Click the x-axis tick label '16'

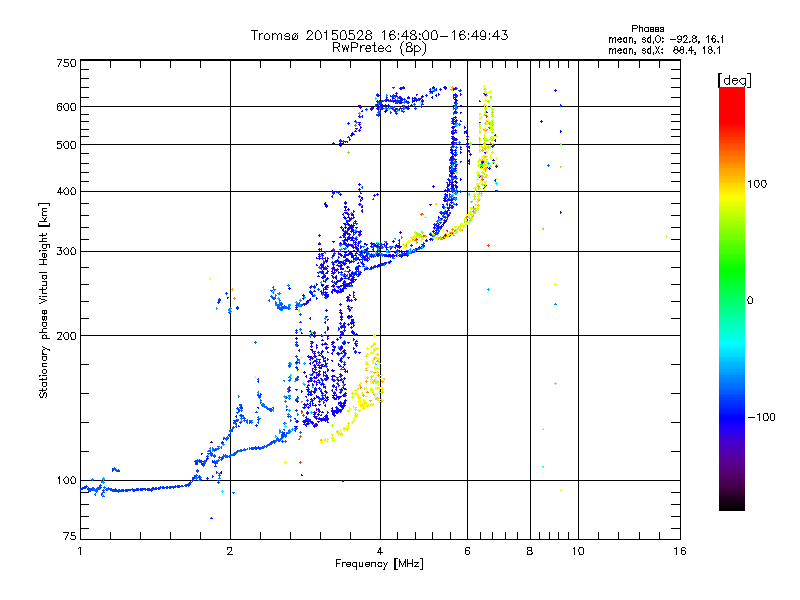(680, 551)
